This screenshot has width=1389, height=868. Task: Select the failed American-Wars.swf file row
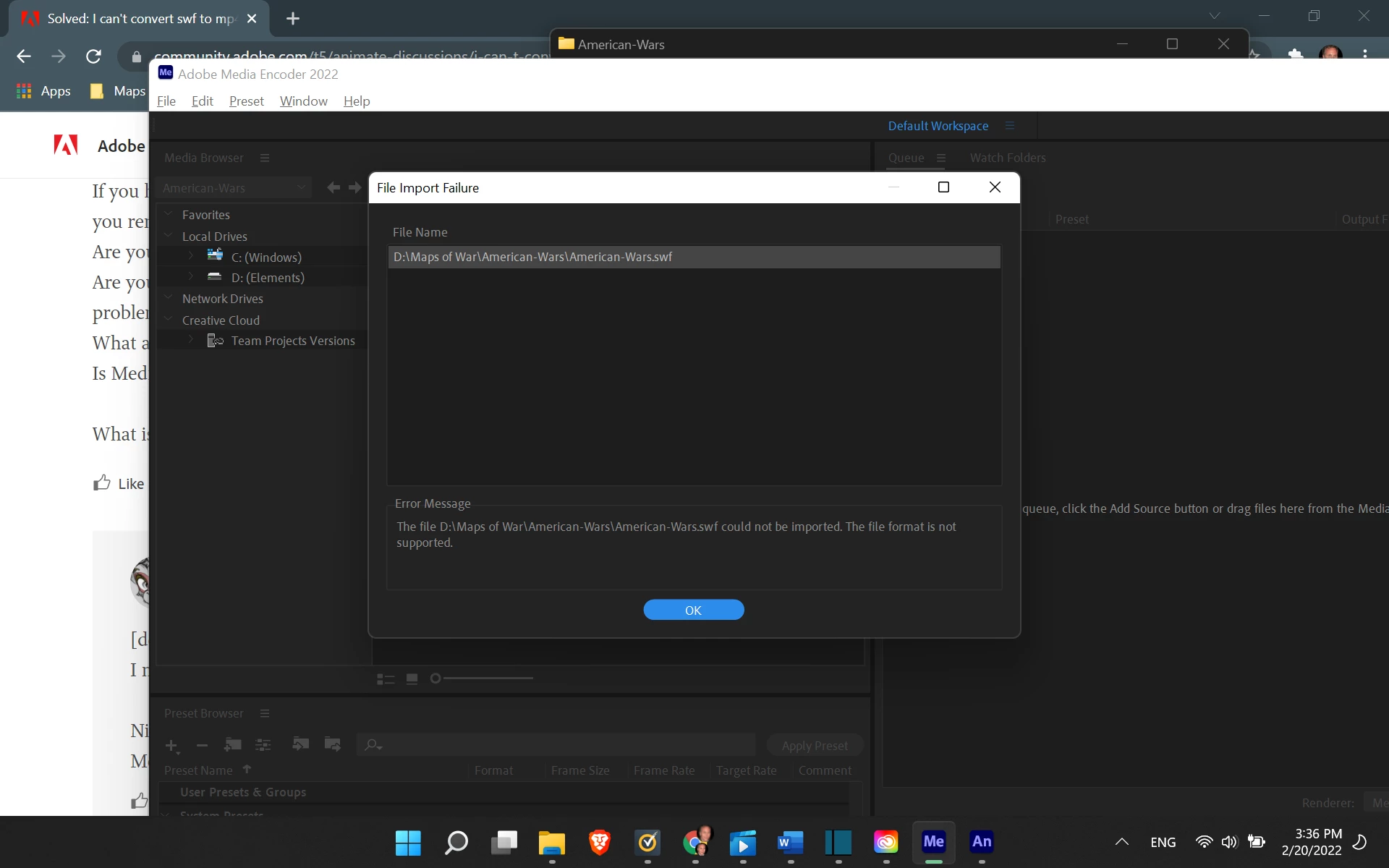(x=693, y=257)
